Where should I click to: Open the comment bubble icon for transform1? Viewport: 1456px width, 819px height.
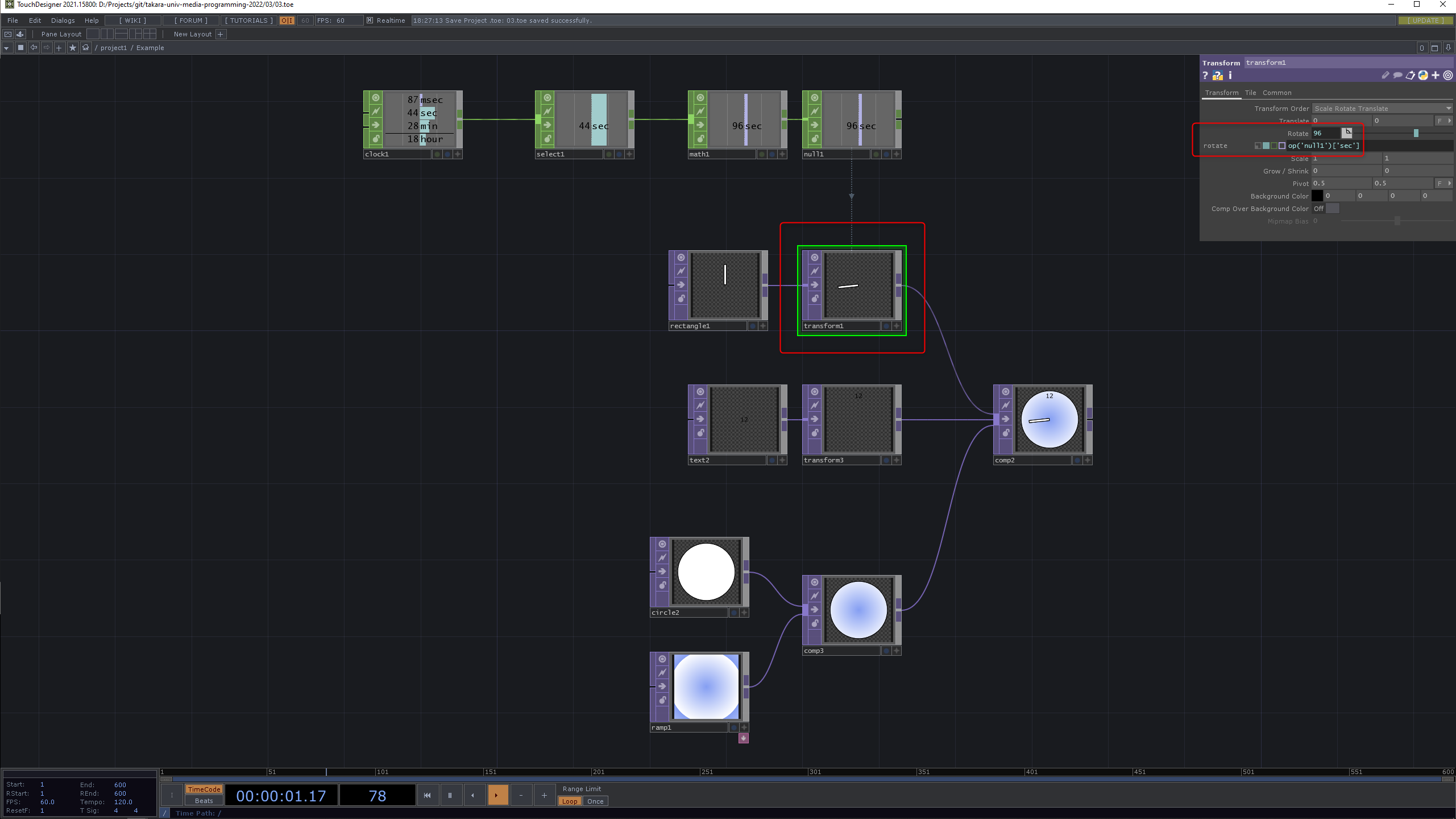click(x=1397, y=75)
